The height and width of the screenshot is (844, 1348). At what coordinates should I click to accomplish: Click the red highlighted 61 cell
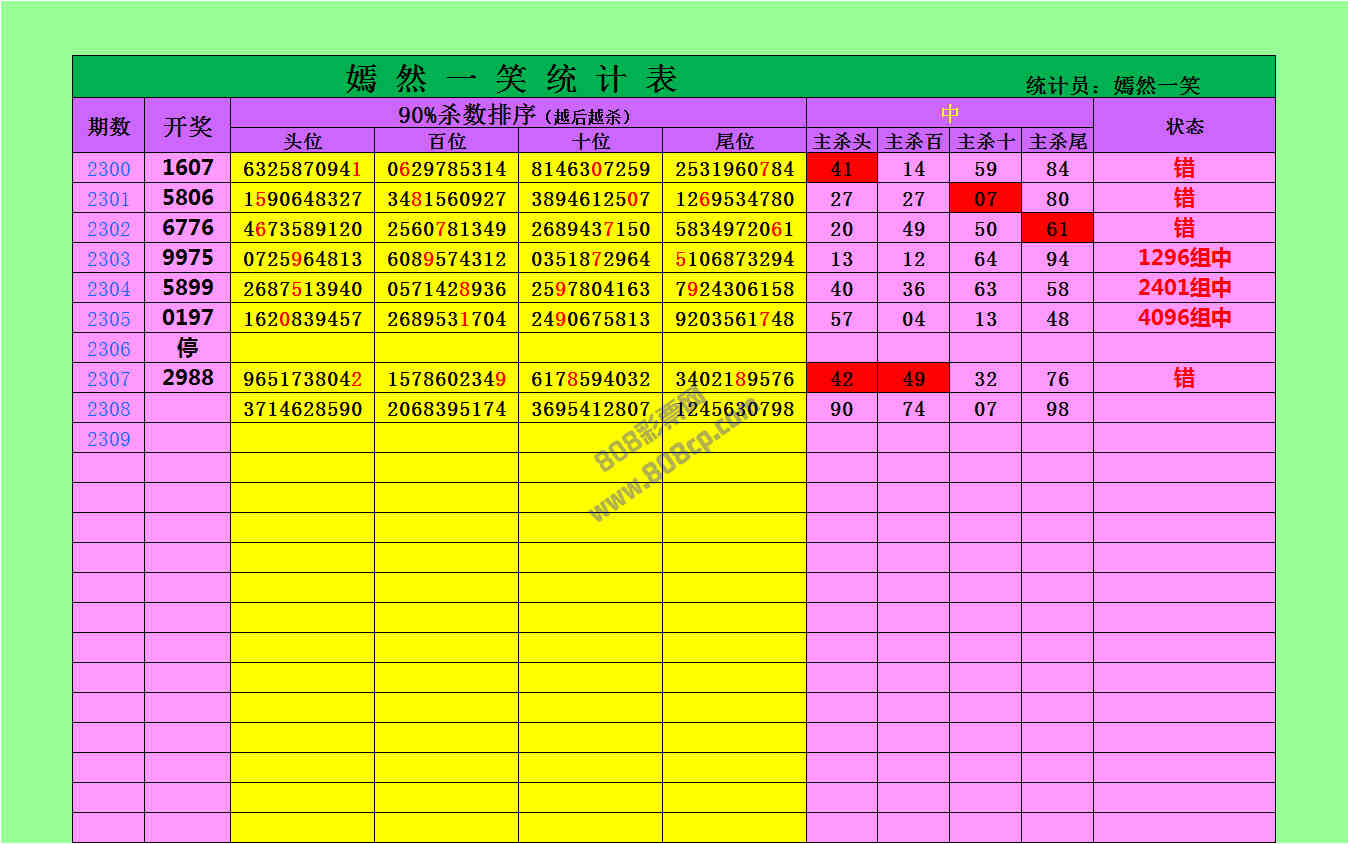click(x=1057, y=229)
